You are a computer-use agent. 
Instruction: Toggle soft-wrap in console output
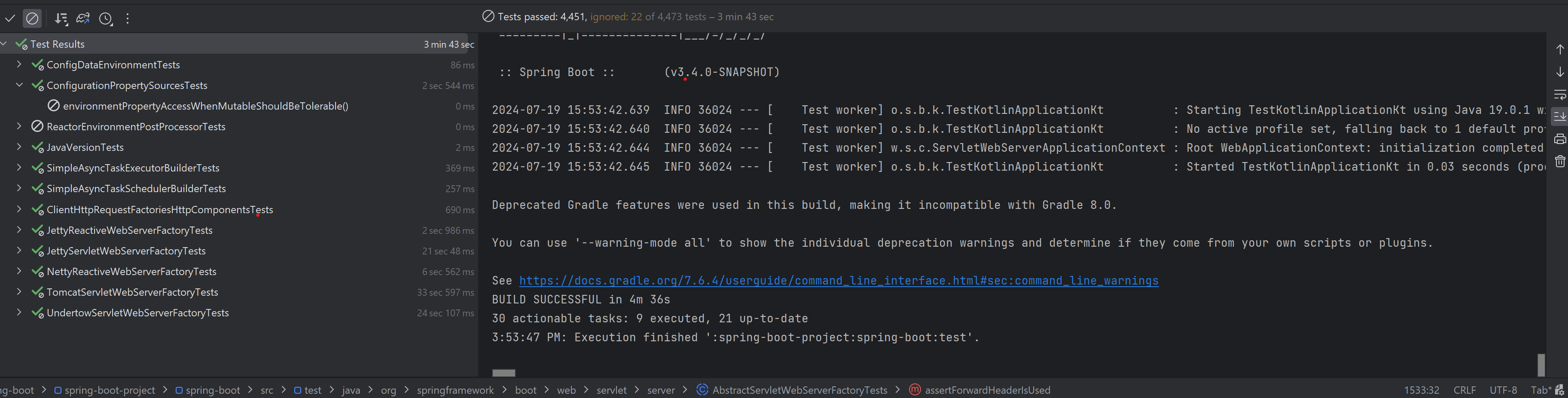coord(1559,94)
